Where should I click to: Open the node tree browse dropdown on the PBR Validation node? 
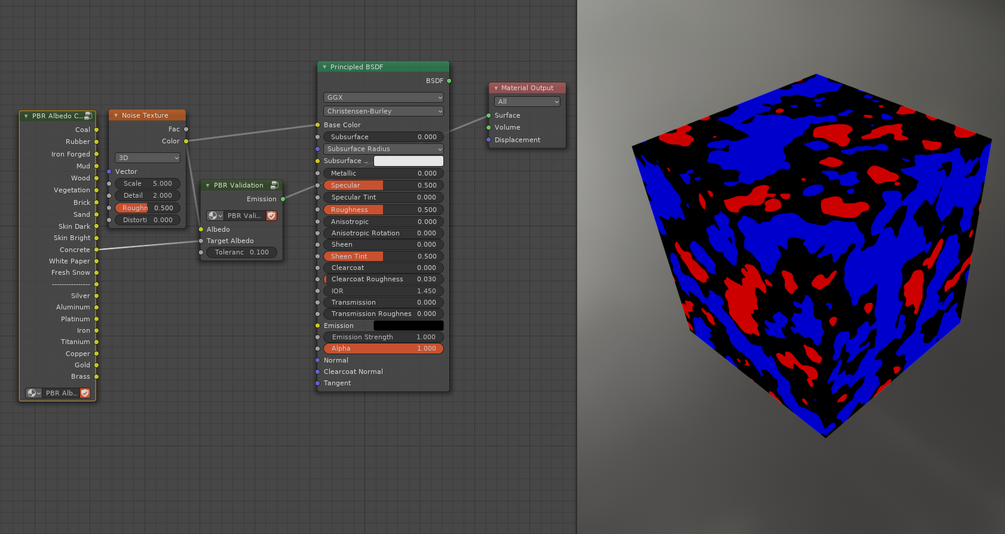tap(215, 216)
